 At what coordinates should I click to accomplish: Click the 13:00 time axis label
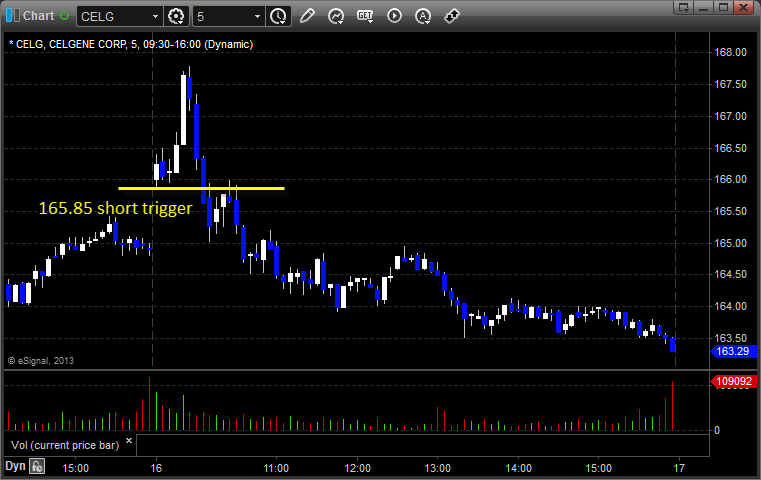(438, 468)
